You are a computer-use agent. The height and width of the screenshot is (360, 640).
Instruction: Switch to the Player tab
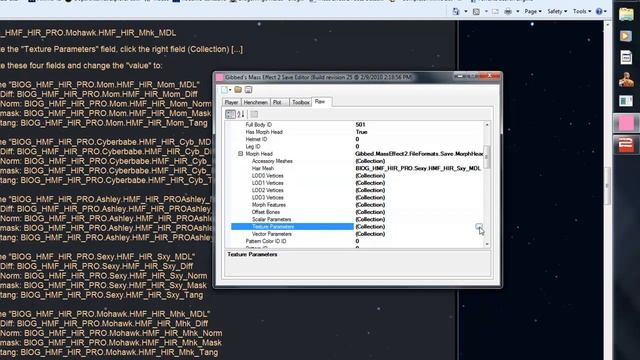click(231, 102)
